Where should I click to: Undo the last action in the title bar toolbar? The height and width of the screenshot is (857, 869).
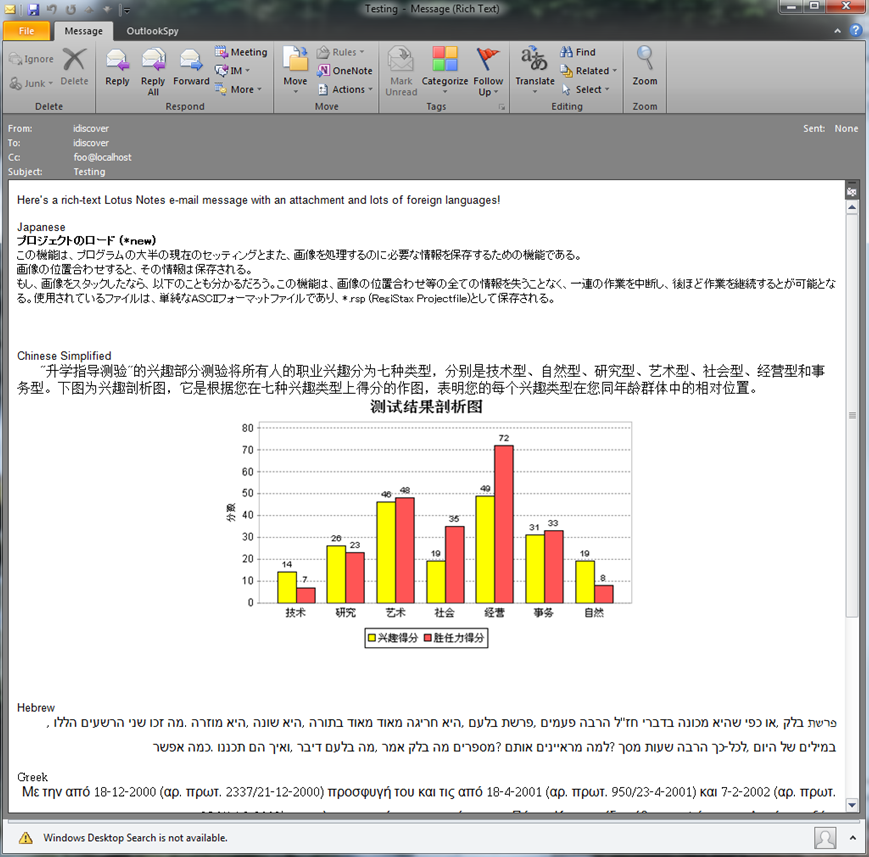click(x=52, y=9)
